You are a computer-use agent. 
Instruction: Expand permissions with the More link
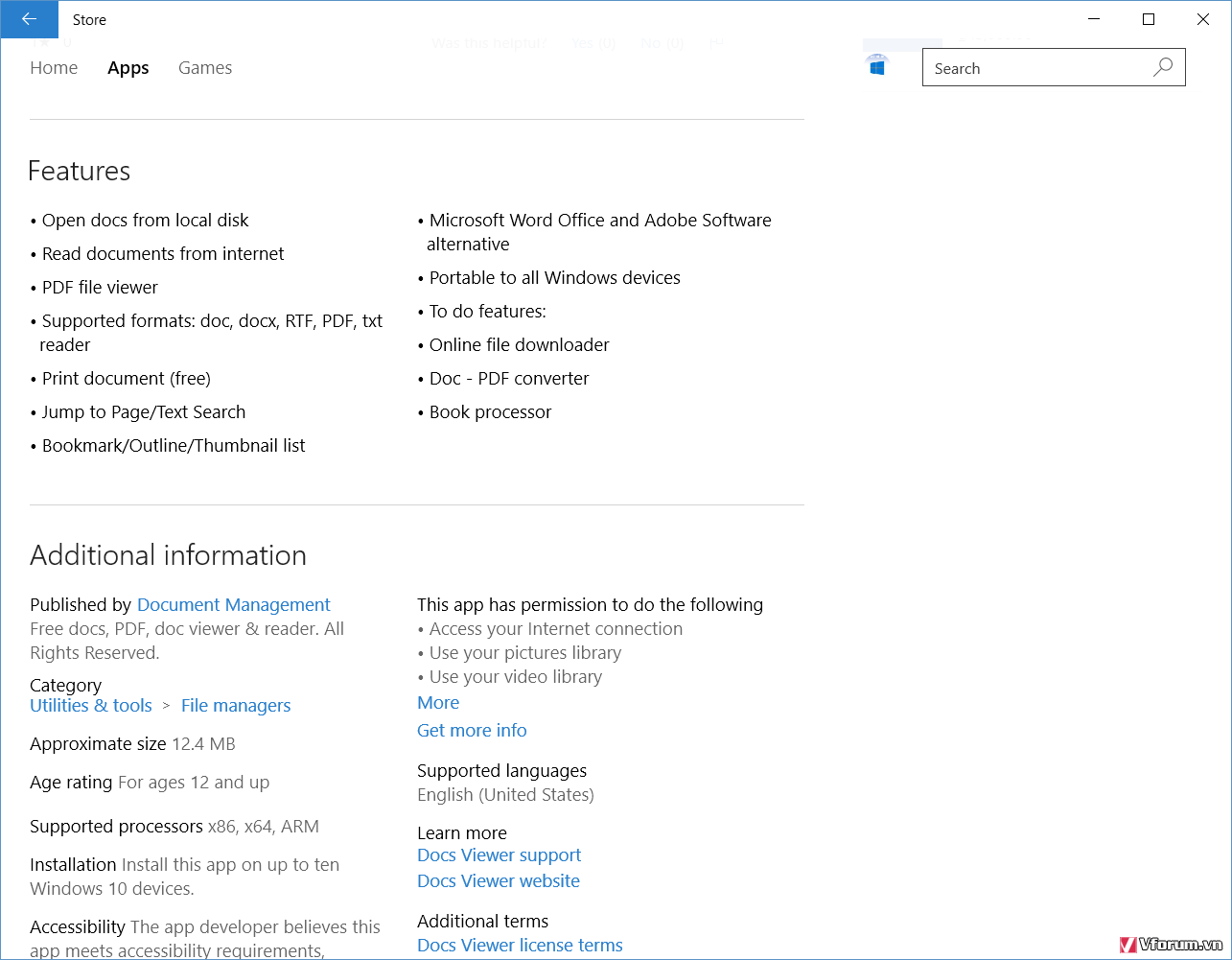coord(438,703)
